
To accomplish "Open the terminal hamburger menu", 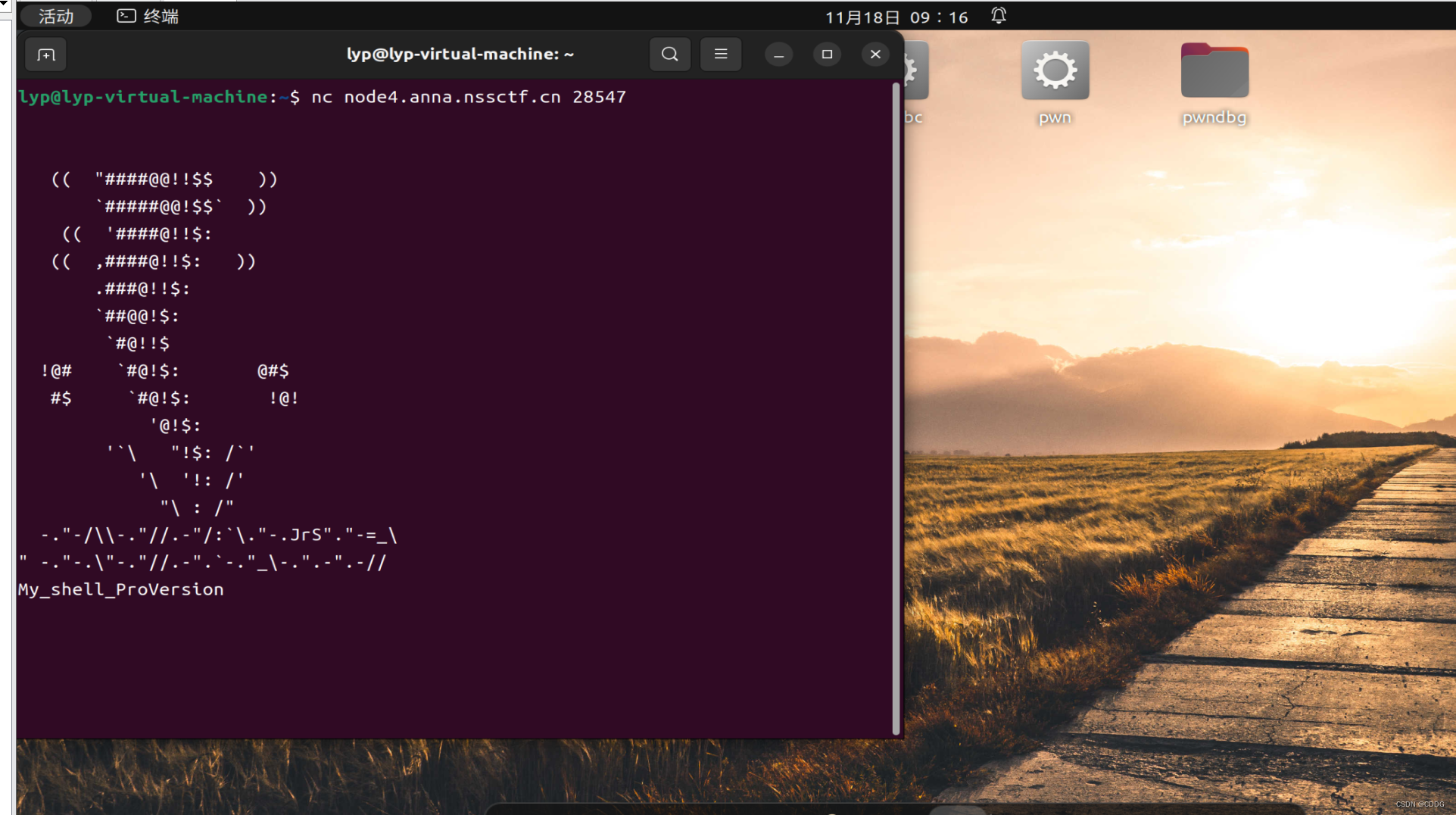I will (x=720, y=54).
